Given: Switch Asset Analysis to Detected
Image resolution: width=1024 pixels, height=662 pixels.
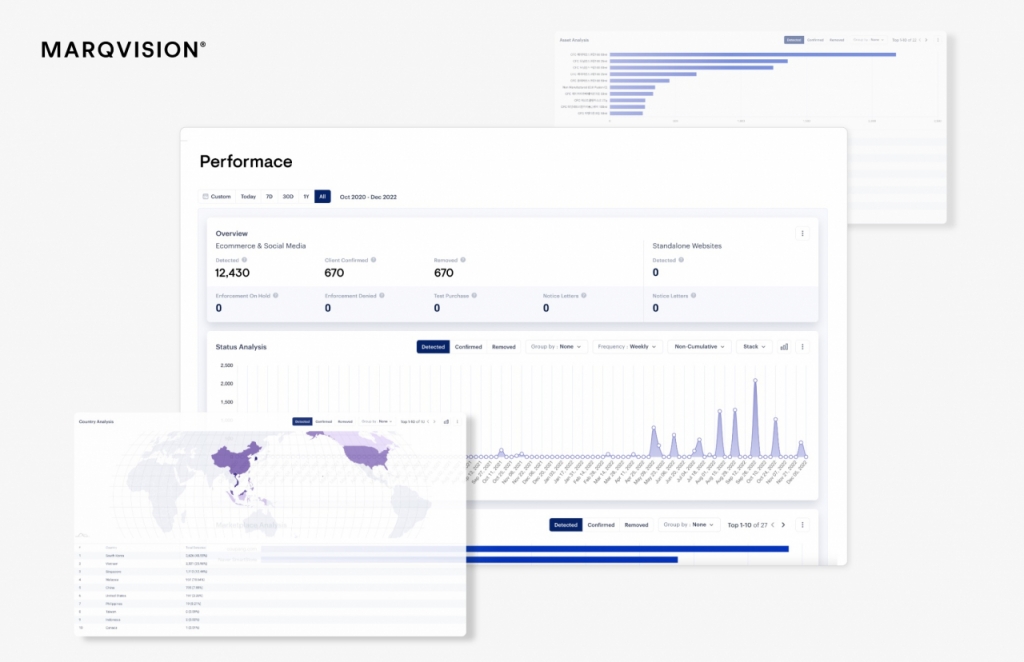Looking at the screenshot, I should (794, 40).
